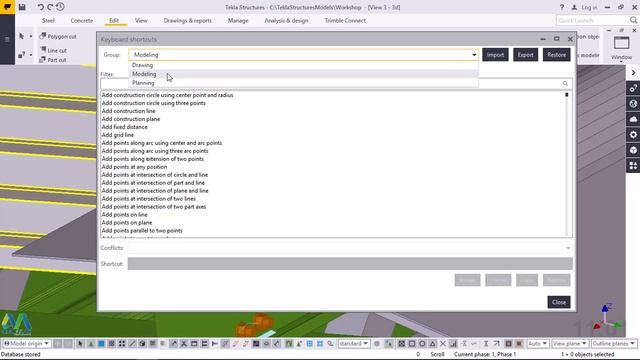Toggle the four-dots select points switch
The width and height of the screenshot is (640, 360).
pos(122,344)
